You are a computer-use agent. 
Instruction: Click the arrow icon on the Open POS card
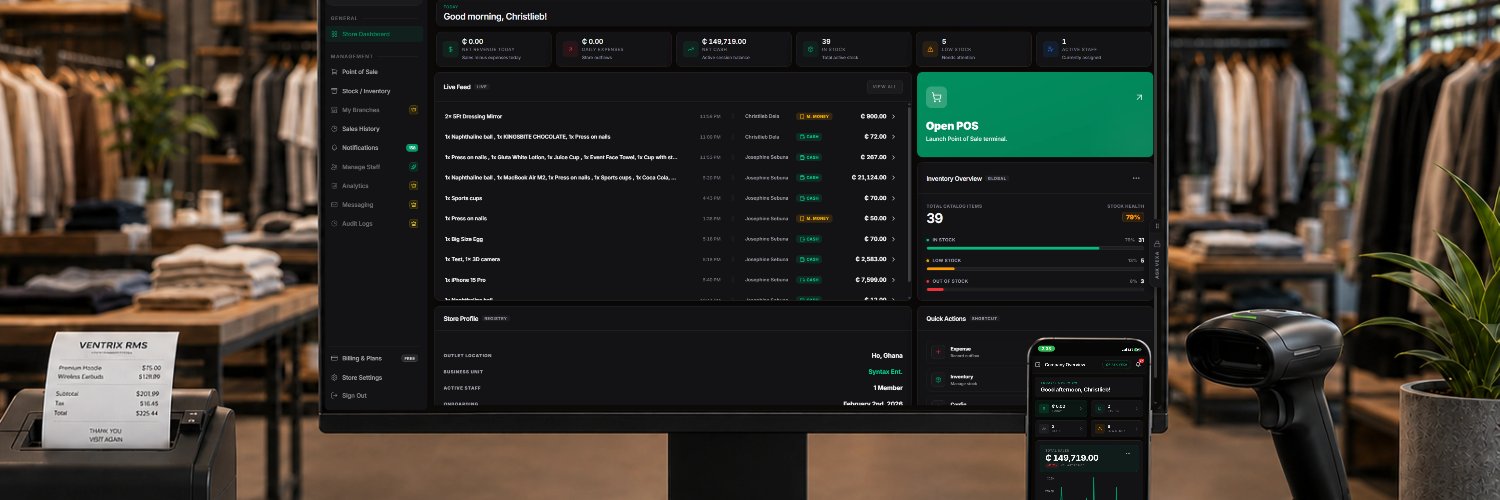pos(1138,97)
